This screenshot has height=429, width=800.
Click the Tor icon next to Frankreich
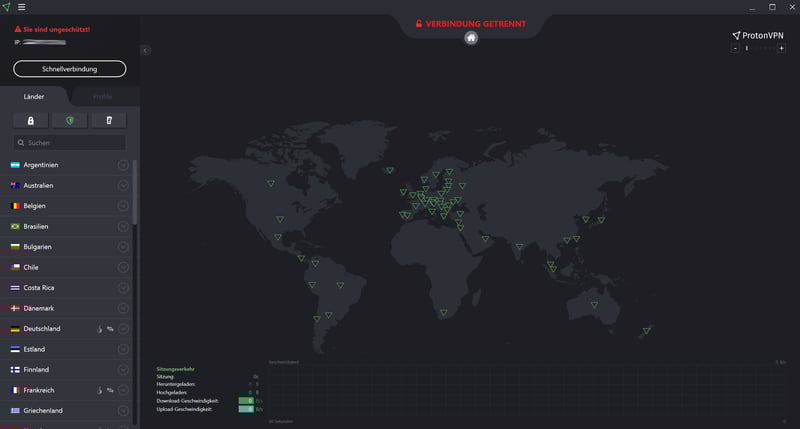point(99,390)
